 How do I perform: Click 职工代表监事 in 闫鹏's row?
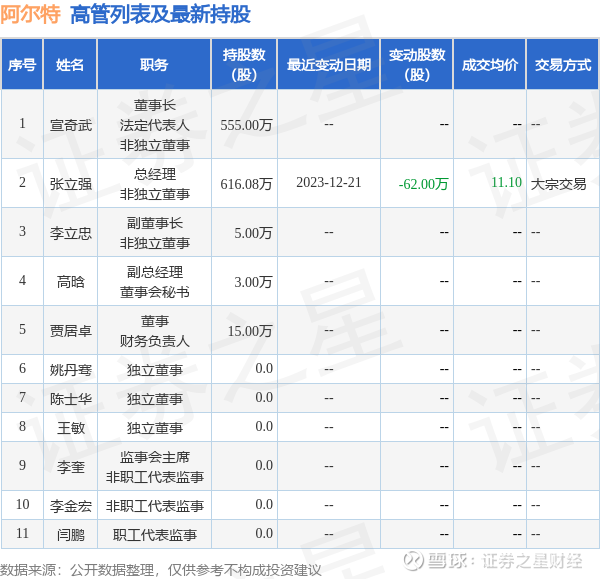(x=155, y=535)
